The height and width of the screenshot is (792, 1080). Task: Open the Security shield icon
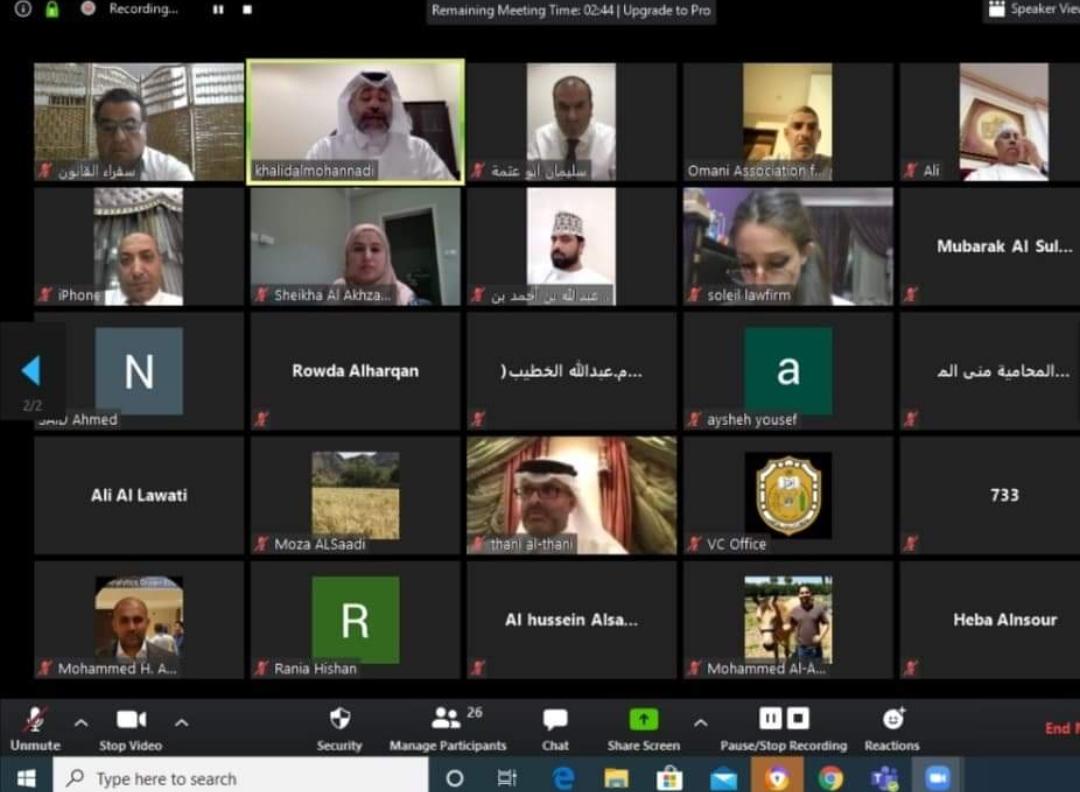[x=340, y=719]
